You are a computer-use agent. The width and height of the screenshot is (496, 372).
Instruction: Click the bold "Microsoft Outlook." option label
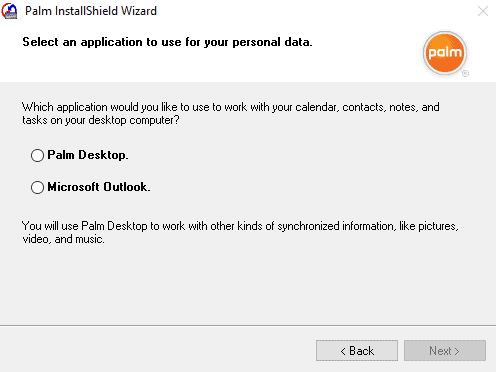pyautogui.click(x=99, y=187)
